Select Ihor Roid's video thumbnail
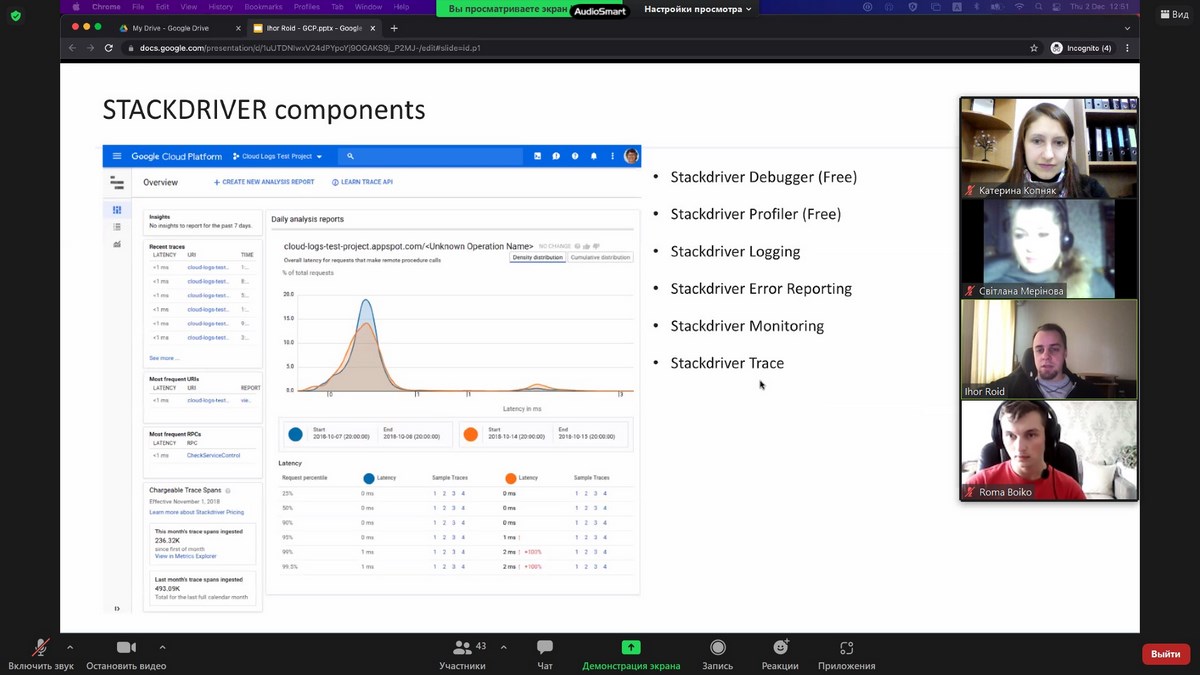Screen dimensions: 1200x675 (x=1048, y=350)
